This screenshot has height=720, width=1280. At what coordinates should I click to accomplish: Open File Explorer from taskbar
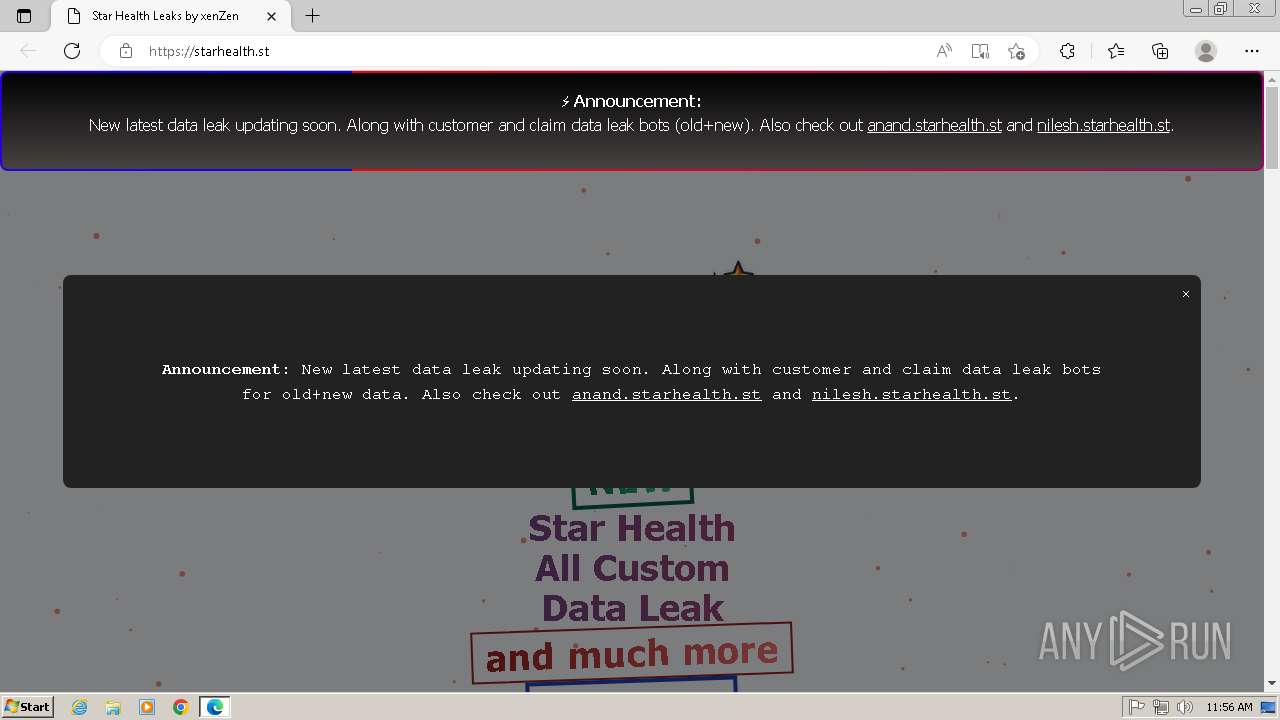click(x=113, y=707)
